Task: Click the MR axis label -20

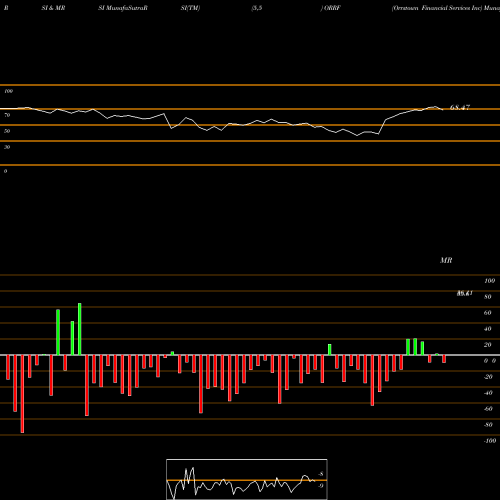Action: pos(488,377)
